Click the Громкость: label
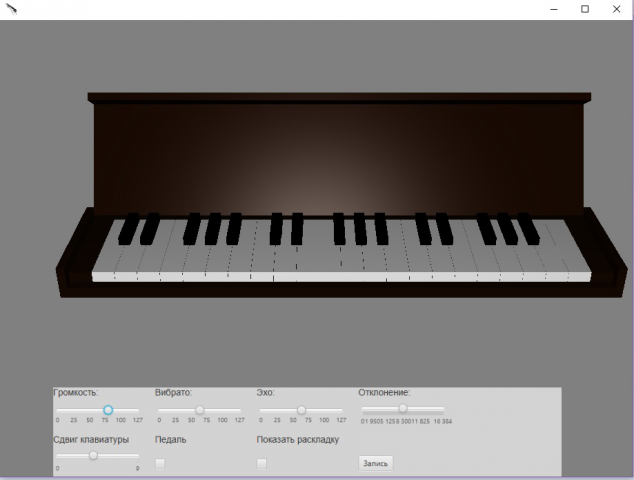The width and height of the screenshot is (634, 480). pos(76,393)
